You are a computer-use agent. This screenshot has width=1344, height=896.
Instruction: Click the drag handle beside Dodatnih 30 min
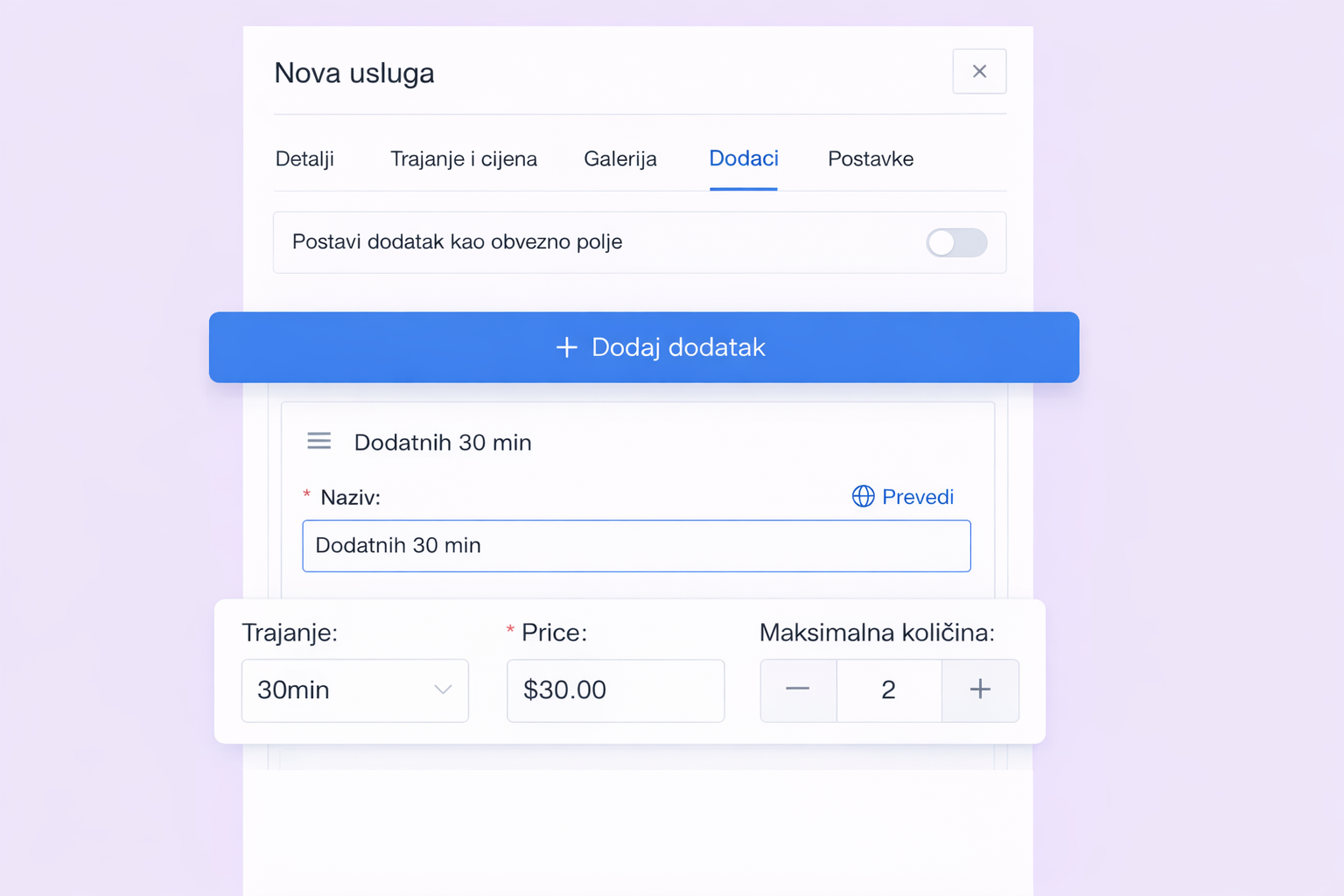pos(319,441)
